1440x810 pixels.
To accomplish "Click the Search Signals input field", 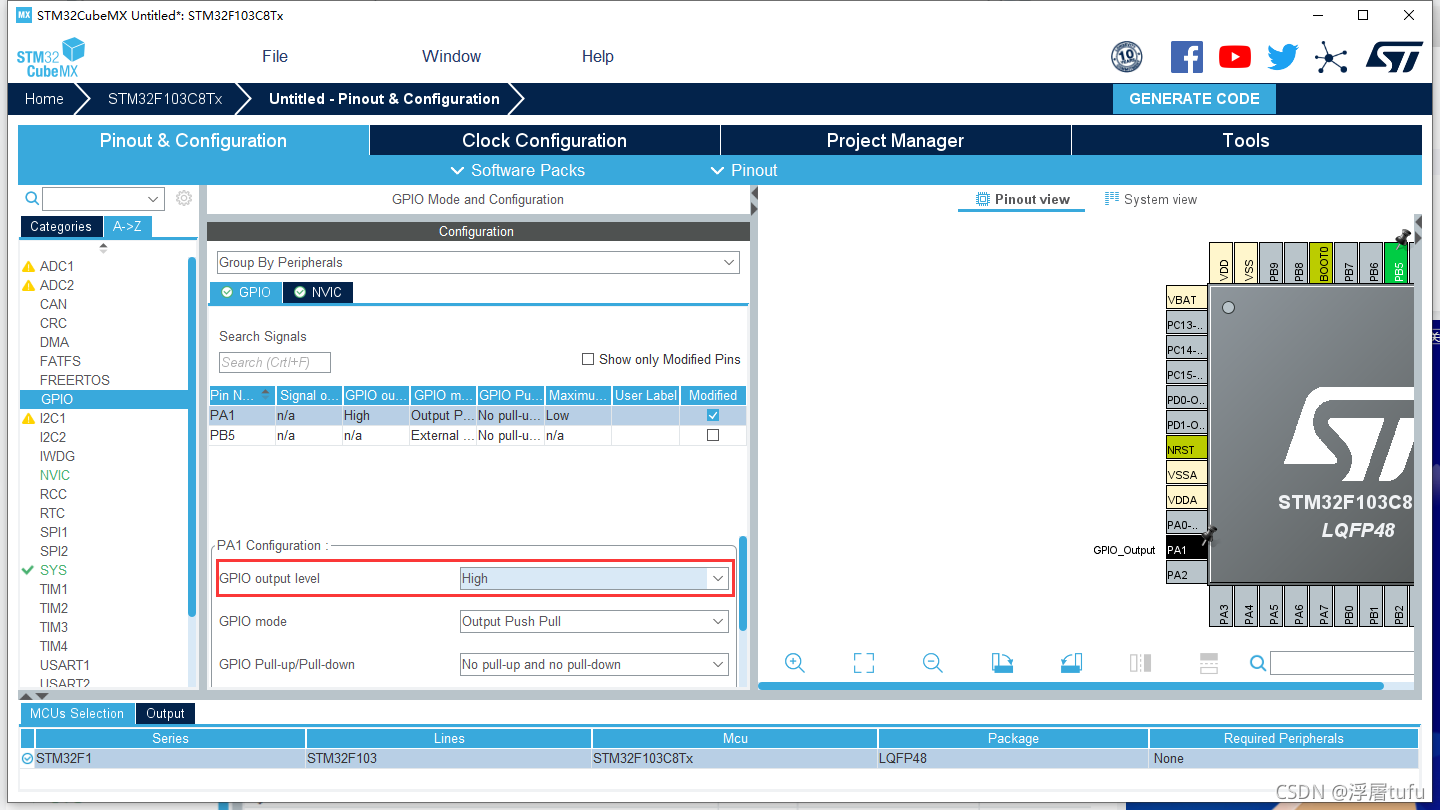I will point(274,362).
